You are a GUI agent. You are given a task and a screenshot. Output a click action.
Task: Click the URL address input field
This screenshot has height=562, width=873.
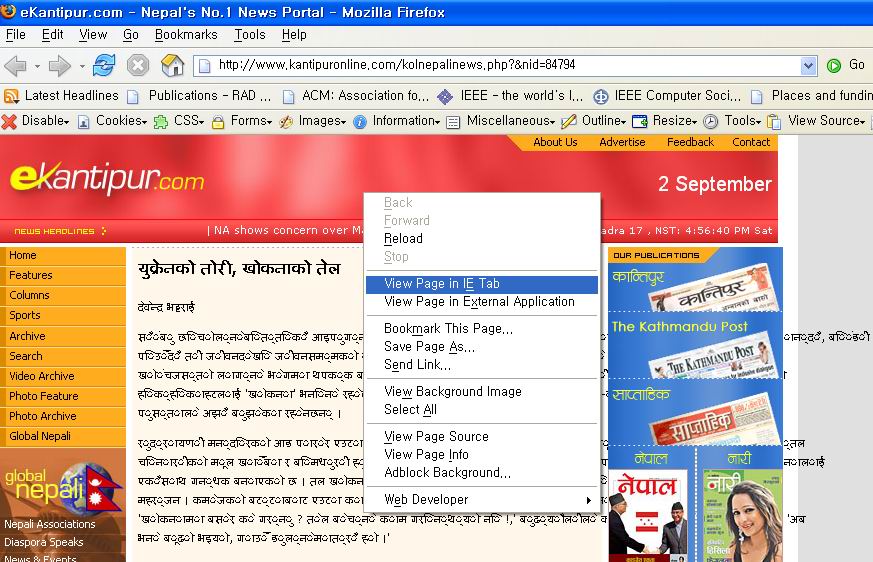[x=500, y=66]
